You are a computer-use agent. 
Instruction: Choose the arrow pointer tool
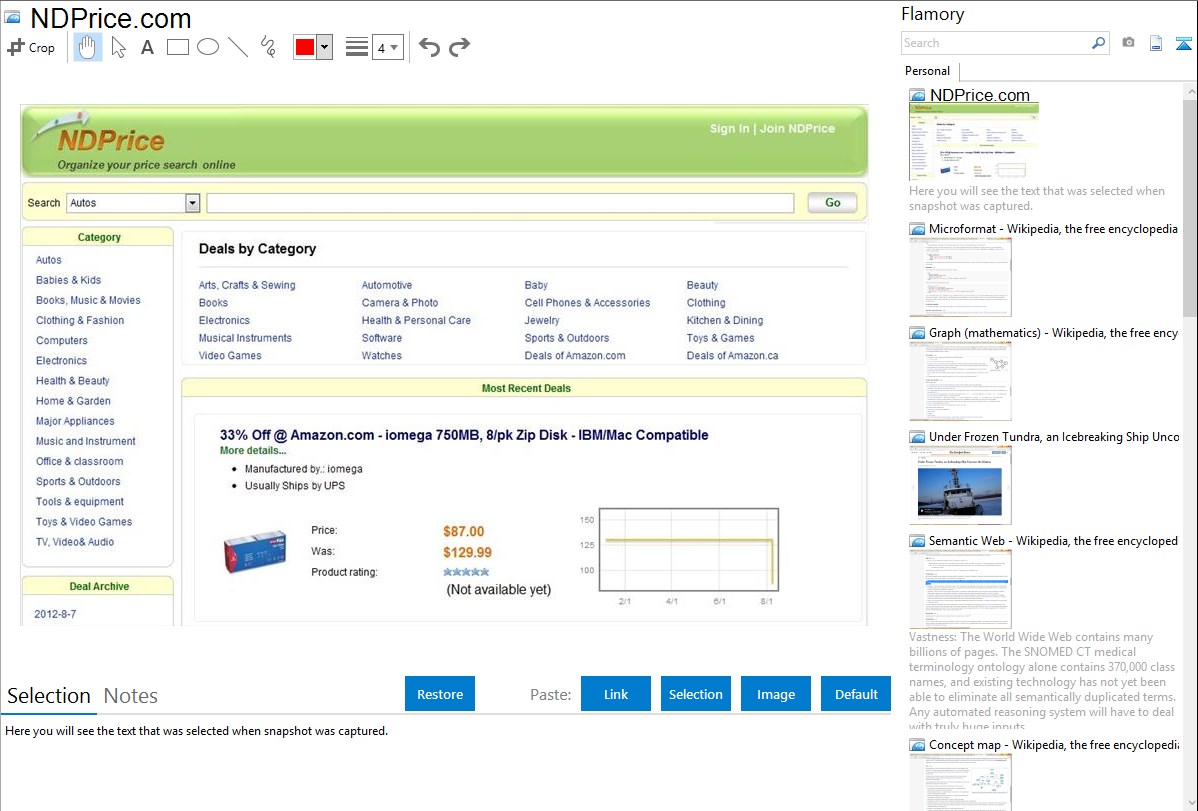[x=118, y=47]
